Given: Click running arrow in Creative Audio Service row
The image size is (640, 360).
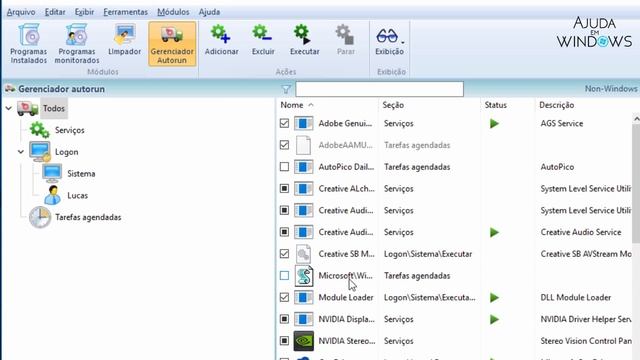Looking at the screenshot, I should 494,232.
